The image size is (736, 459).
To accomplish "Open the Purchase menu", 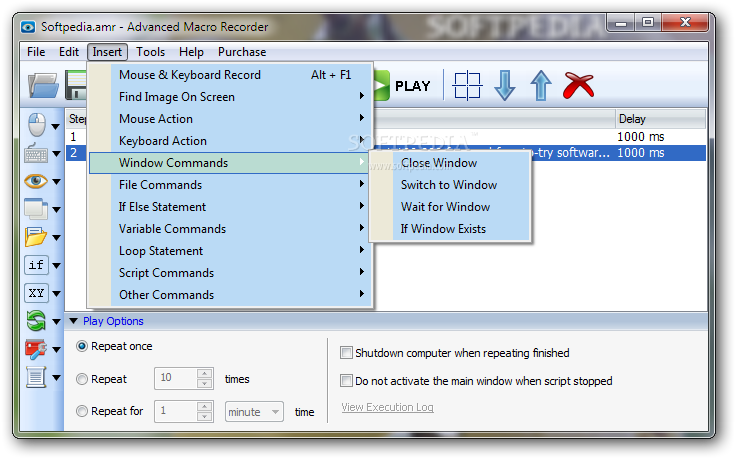I will click(242, 52).
